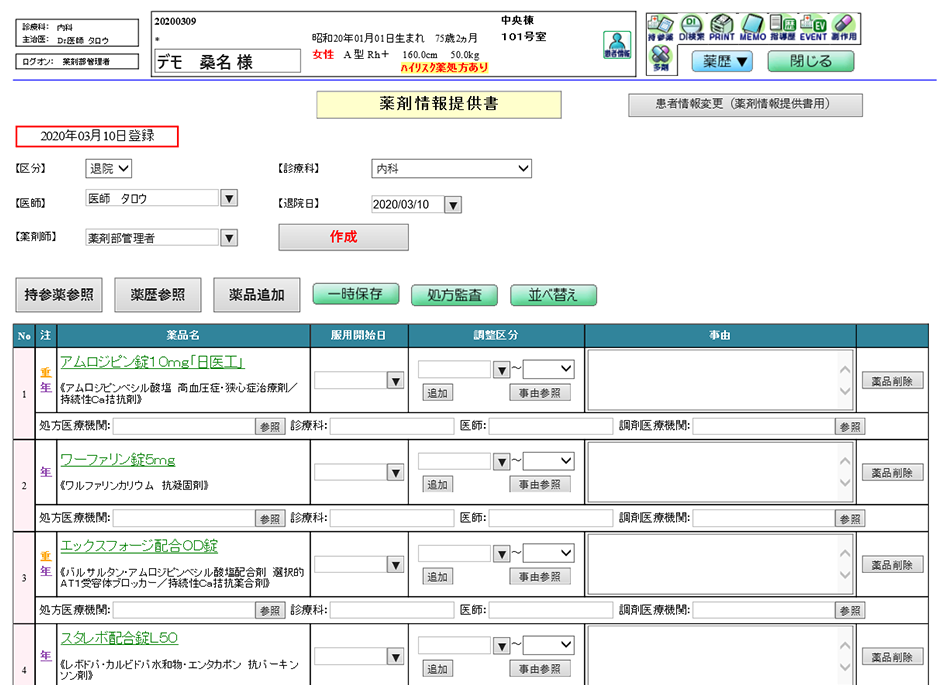Expand the 区分 dropdown showing 退院
This screenshot has width=941, height=685.
point(110,169)
